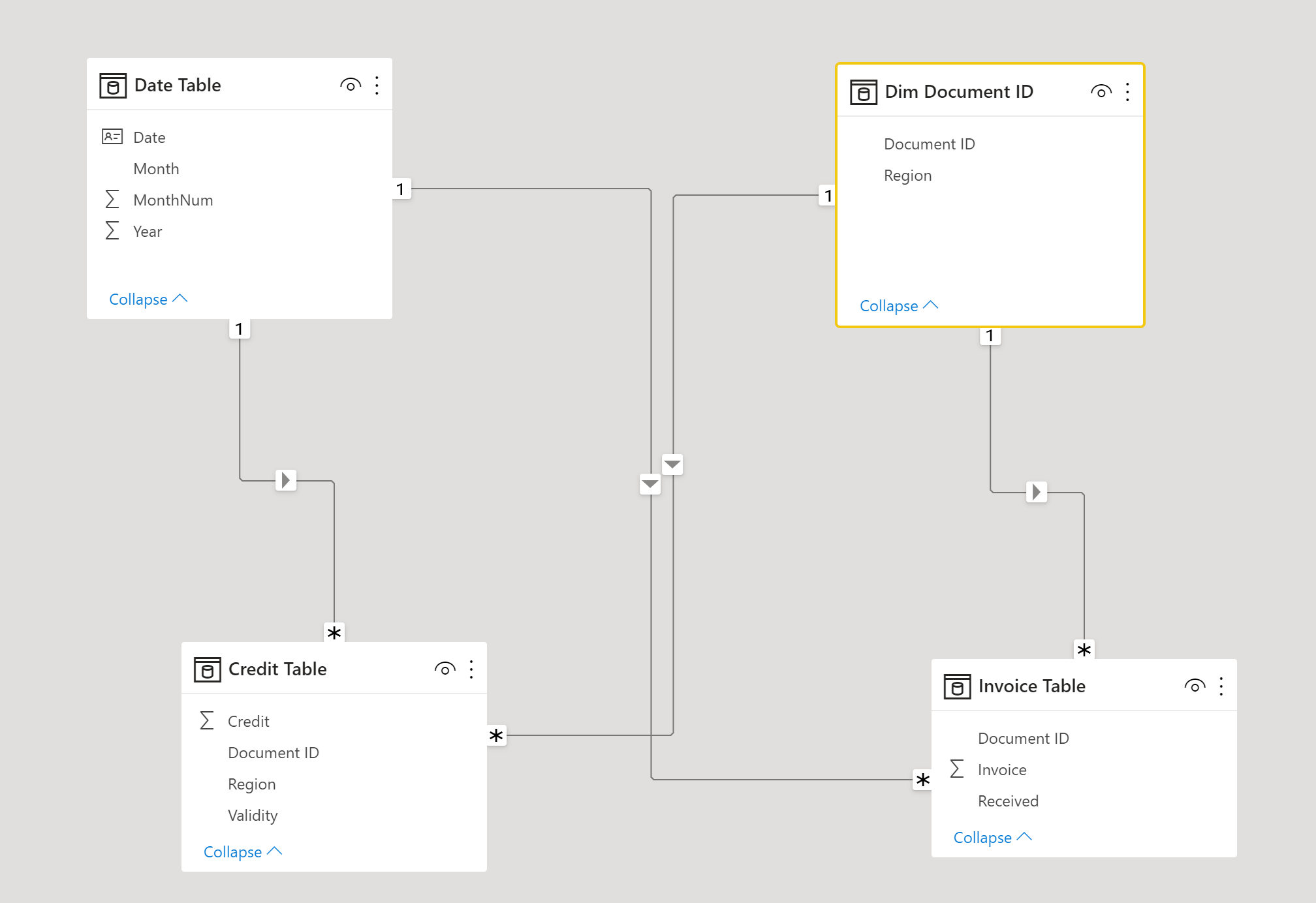Toggle visibility of Invoice Table
1316x903 pixels.
(1195, 686)
